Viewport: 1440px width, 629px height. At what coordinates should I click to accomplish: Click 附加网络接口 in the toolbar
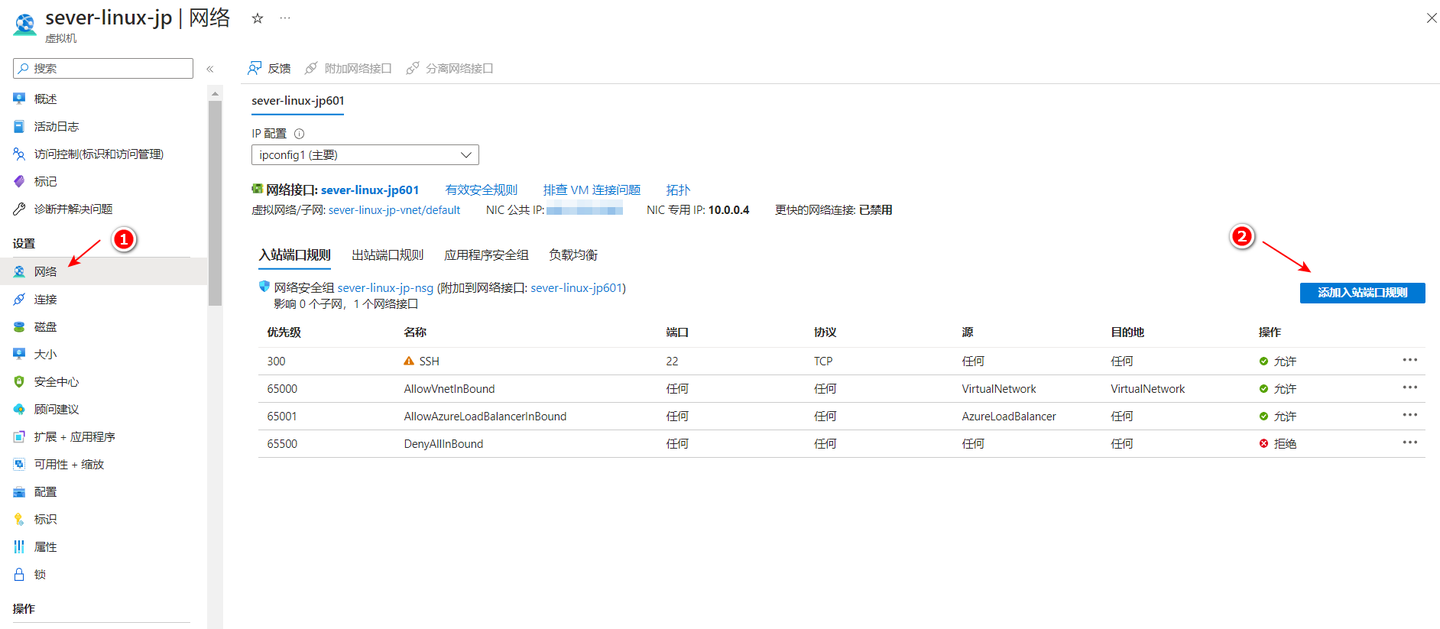click(x=350, y=68)
